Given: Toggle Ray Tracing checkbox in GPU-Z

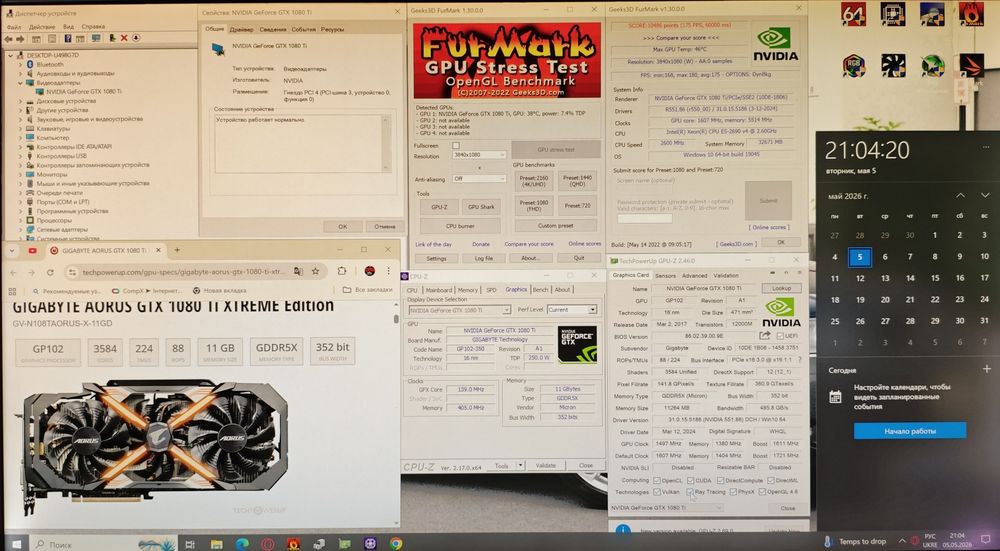Looking at the screenshot, I should pos(691,492).
